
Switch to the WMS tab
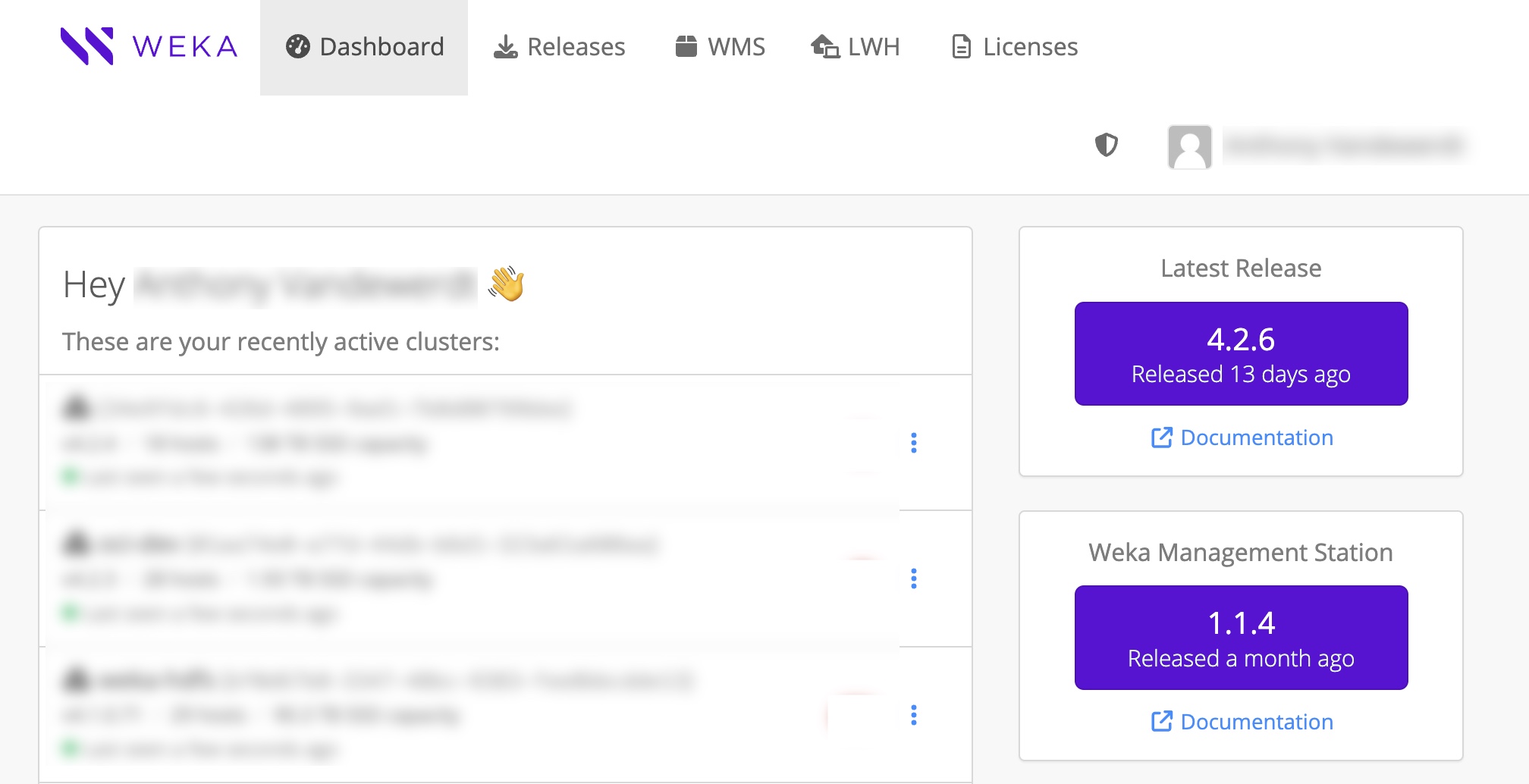(720, 47)
